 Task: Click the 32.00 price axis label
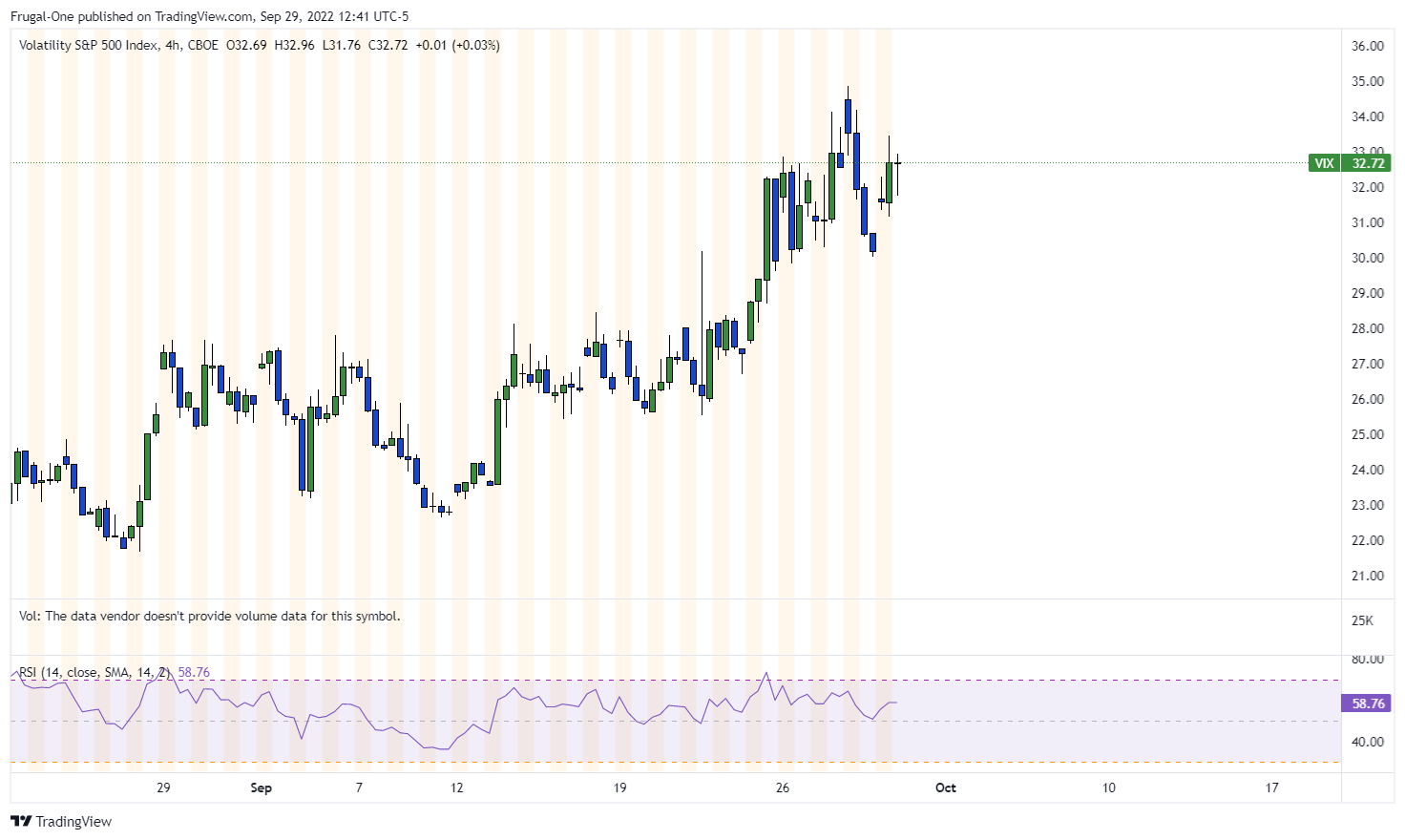(1368, 187)
